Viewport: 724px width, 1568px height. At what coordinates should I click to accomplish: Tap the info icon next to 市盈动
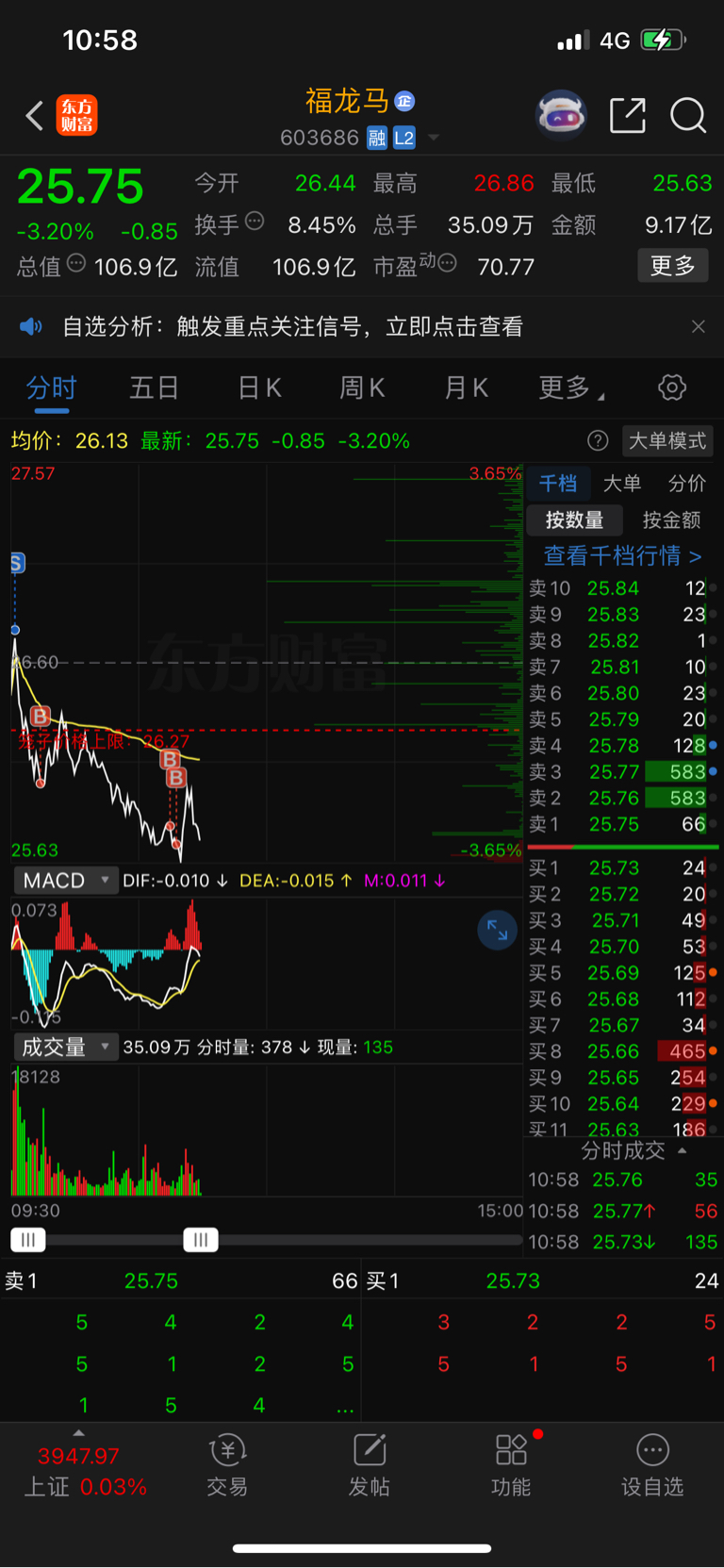[x=448, y=264]
